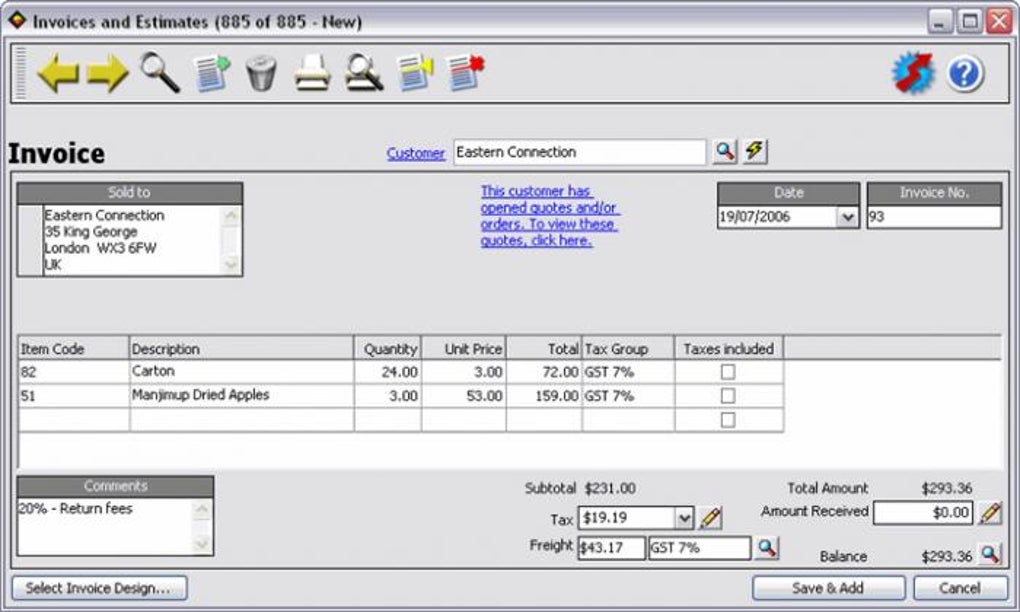The image size is (1020, 612).
Task: Check Taxes included for Manjimup Dried Apples
Action: point(728,395)
